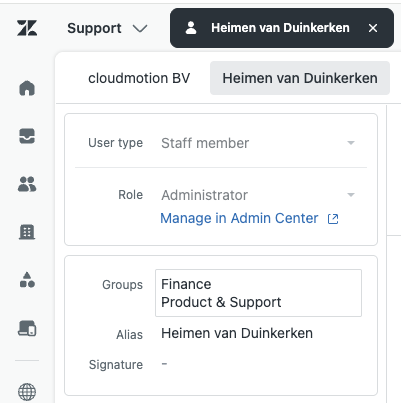The image size is (401, 403).
Task: Open the Home sidebar icon
Action: 27,88
